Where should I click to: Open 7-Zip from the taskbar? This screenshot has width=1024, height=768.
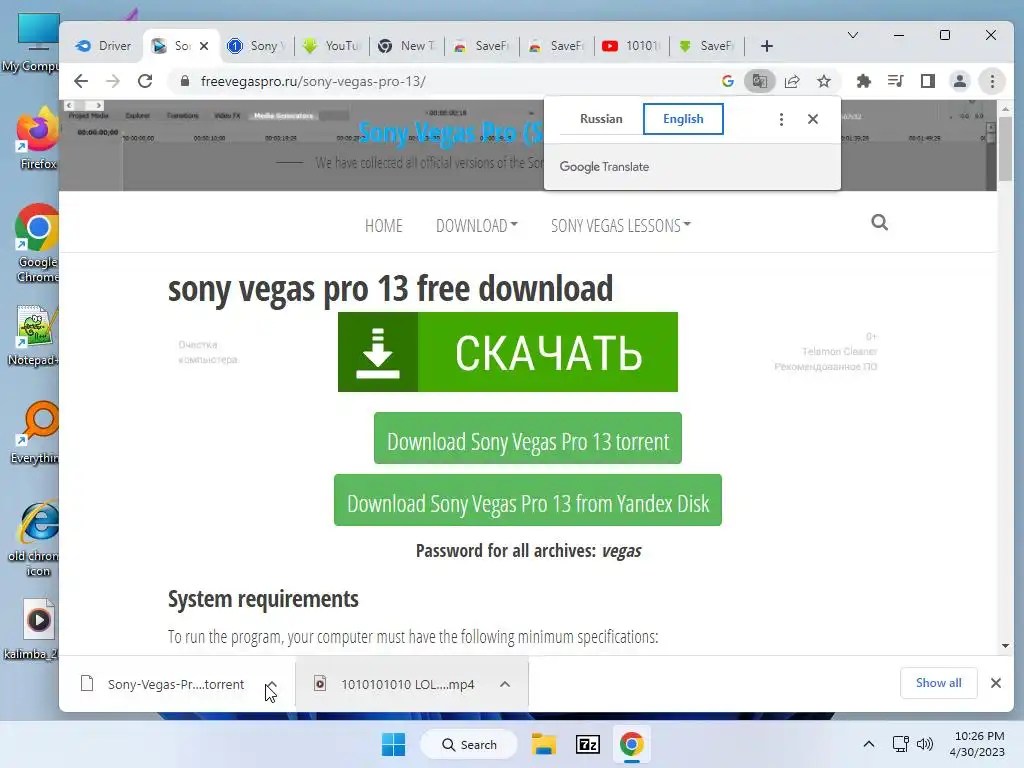tap(588, 744)
